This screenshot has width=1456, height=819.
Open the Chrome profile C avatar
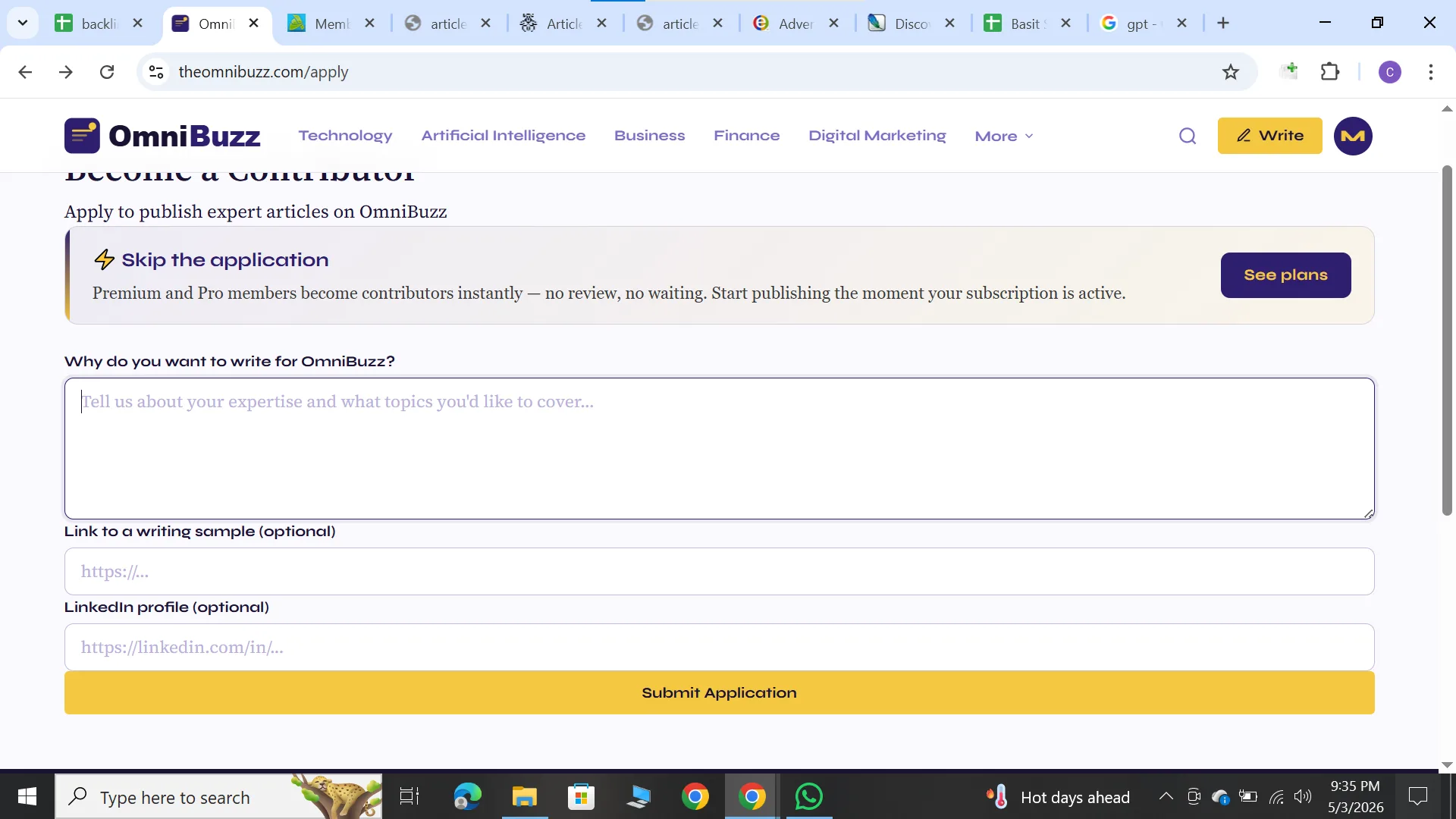pyautogui.click(x=1390, y=72)
